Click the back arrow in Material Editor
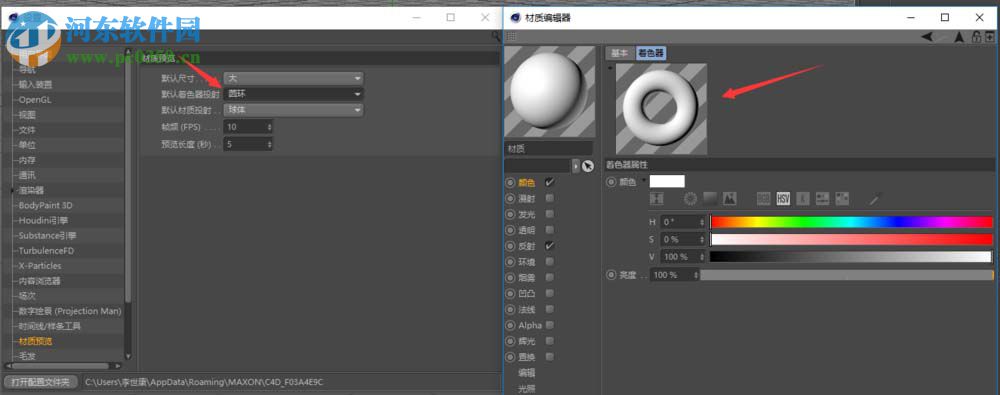Image resolution: width=1000 pixels, height=395 pixels. tap(927, 37)
